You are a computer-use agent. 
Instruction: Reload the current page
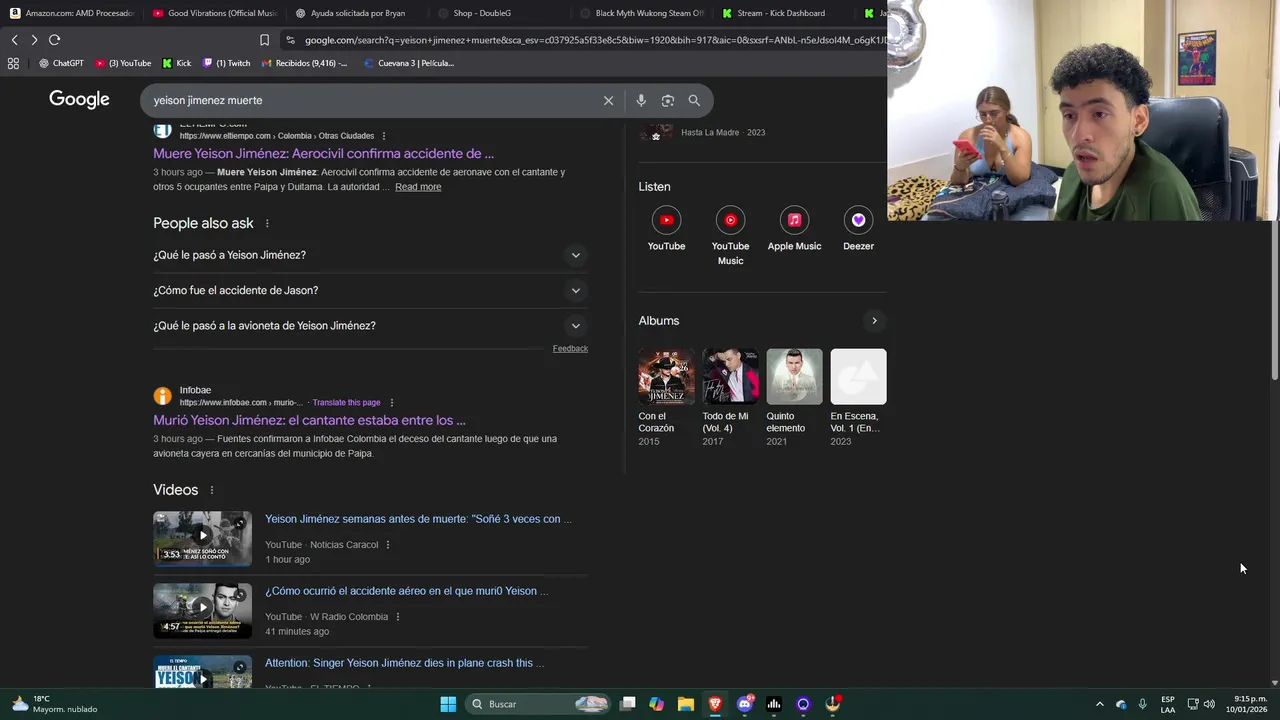pyautogui.click(x=54, y=40)
